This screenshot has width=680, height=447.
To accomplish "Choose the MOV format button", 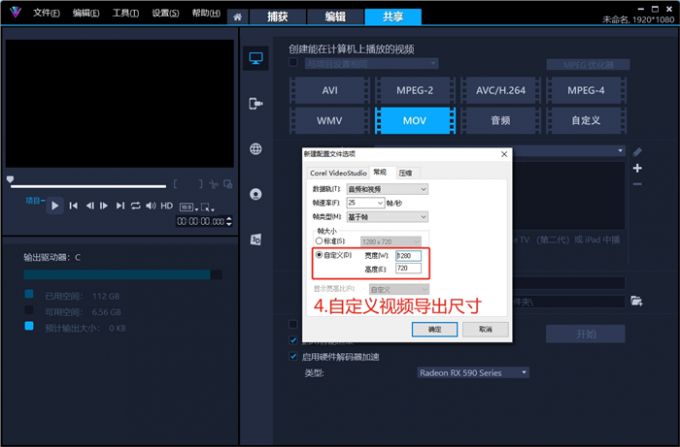I will click(x=415, y=121).
